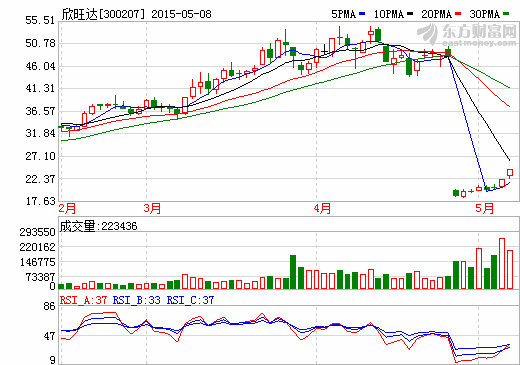Click the 17.63 price axis label
The width and height of the screenshot is (520, 365).
pos(40,201)
